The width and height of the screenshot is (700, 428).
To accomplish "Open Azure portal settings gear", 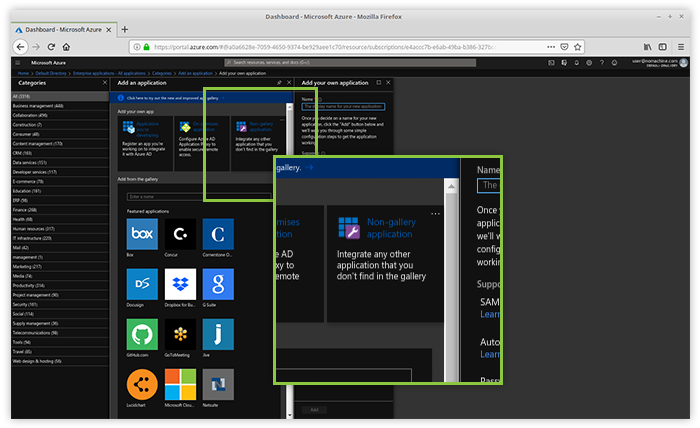I will tap(589, 63).
